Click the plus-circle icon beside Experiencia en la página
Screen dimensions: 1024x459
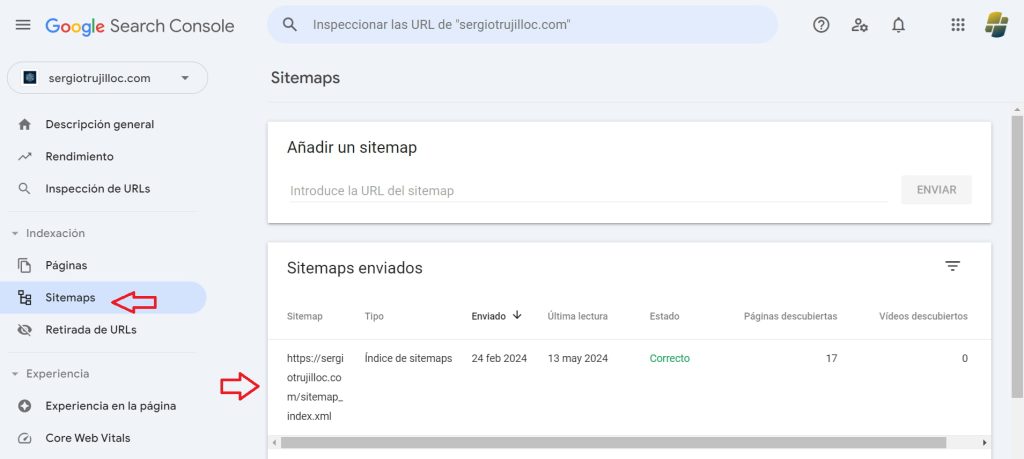(25, 406)
